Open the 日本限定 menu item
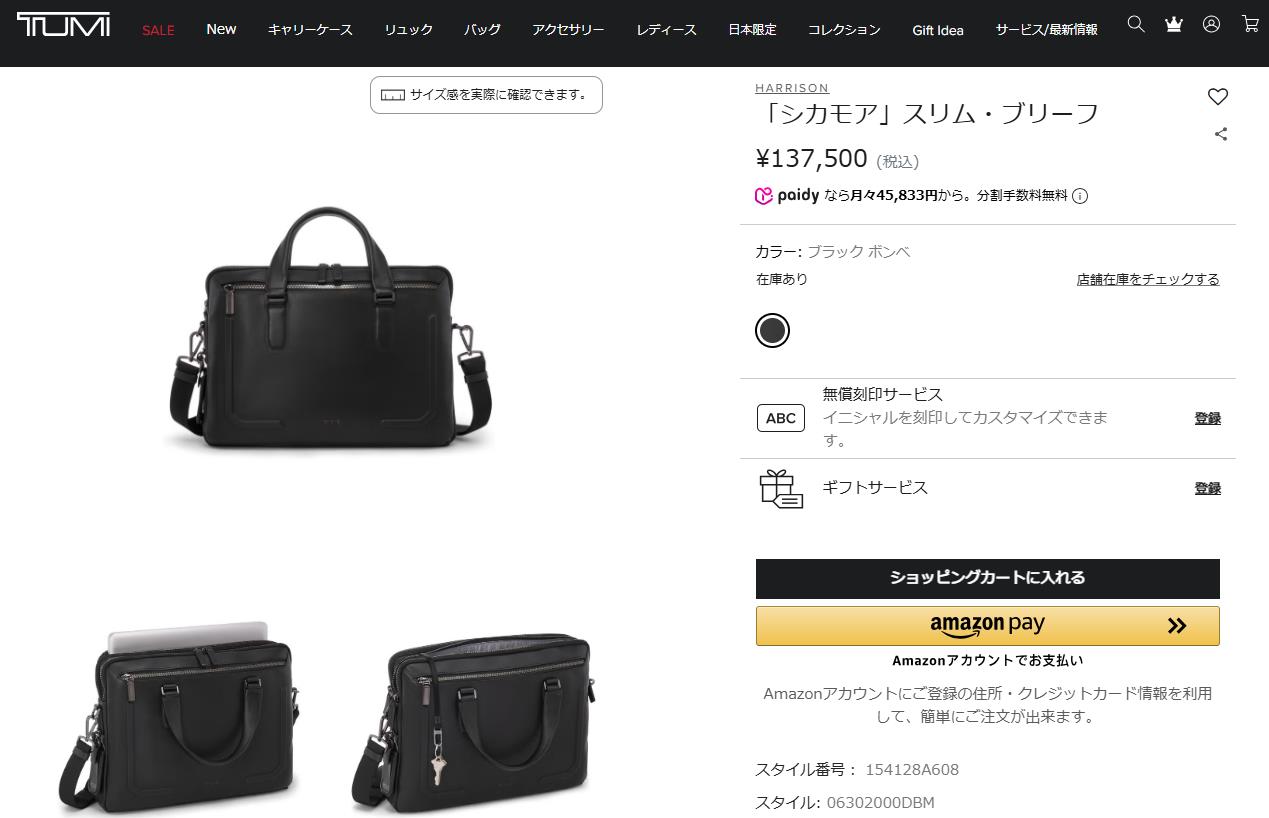This screenshot has width=1269, height=818. 752,30
